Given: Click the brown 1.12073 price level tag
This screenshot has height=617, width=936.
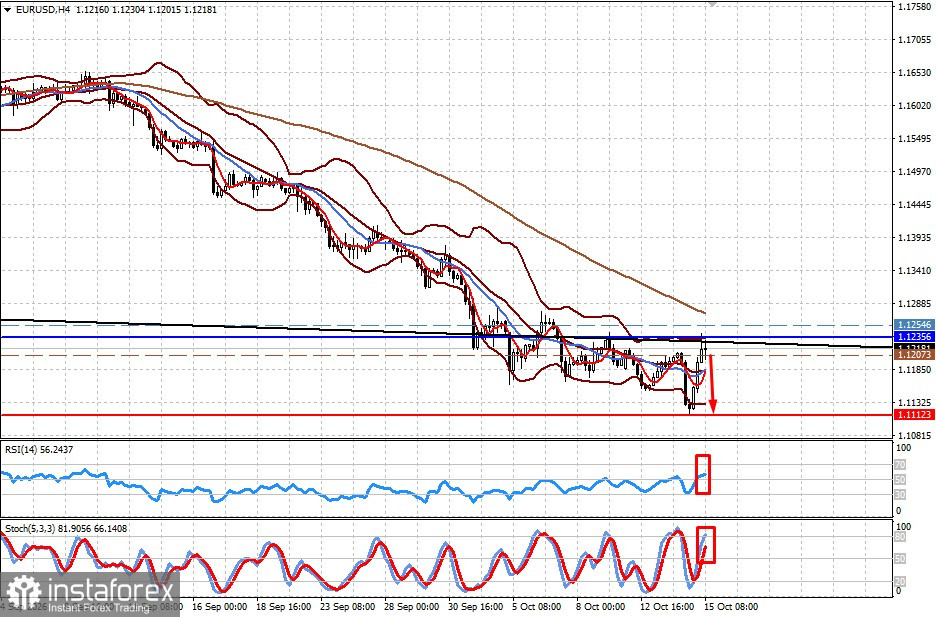Looking at the screenshot, I should click(913, 355).
